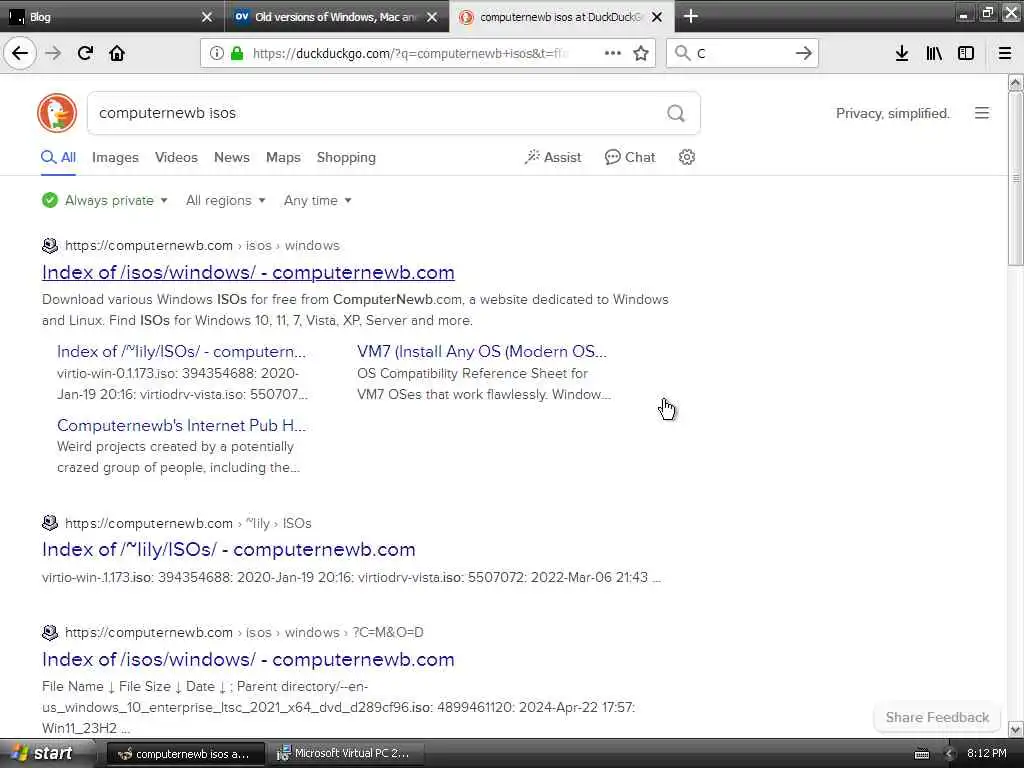
Task: Open the Firefox hamburger menu
Action: point(1005,53)
